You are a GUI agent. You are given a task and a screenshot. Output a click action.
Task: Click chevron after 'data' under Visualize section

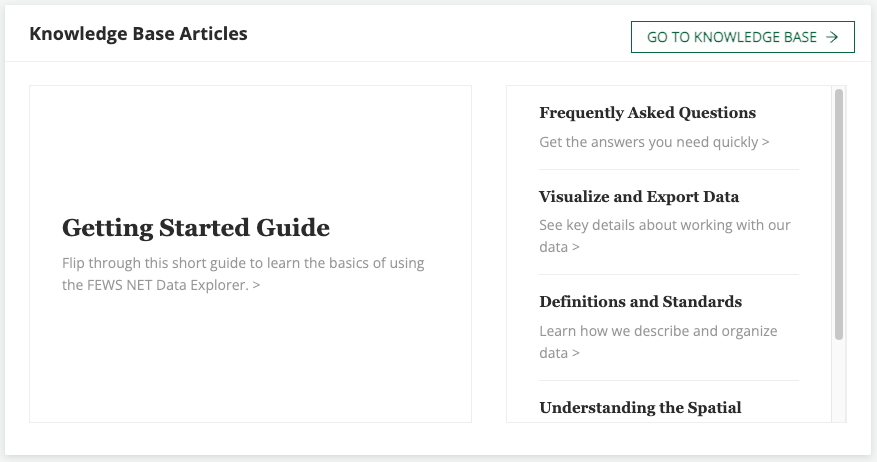pyautogui.click(x=576, y=247)
